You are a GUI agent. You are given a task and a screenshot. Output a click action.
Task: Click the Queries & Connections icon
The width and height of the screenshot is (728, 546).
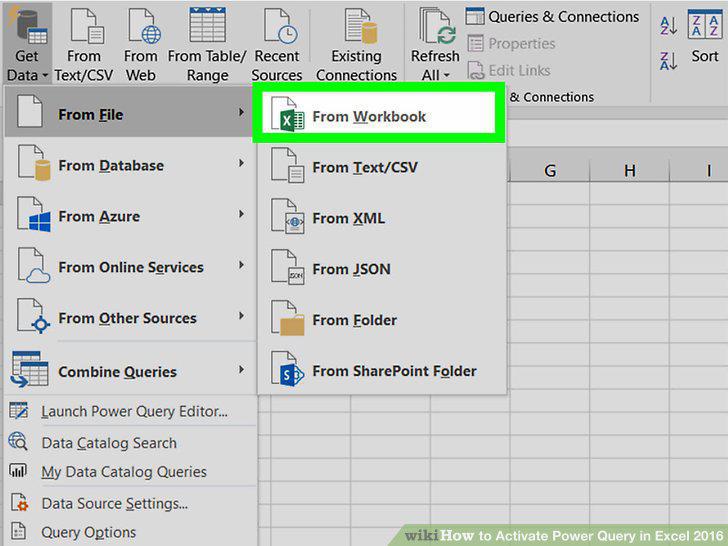point(475,16)
